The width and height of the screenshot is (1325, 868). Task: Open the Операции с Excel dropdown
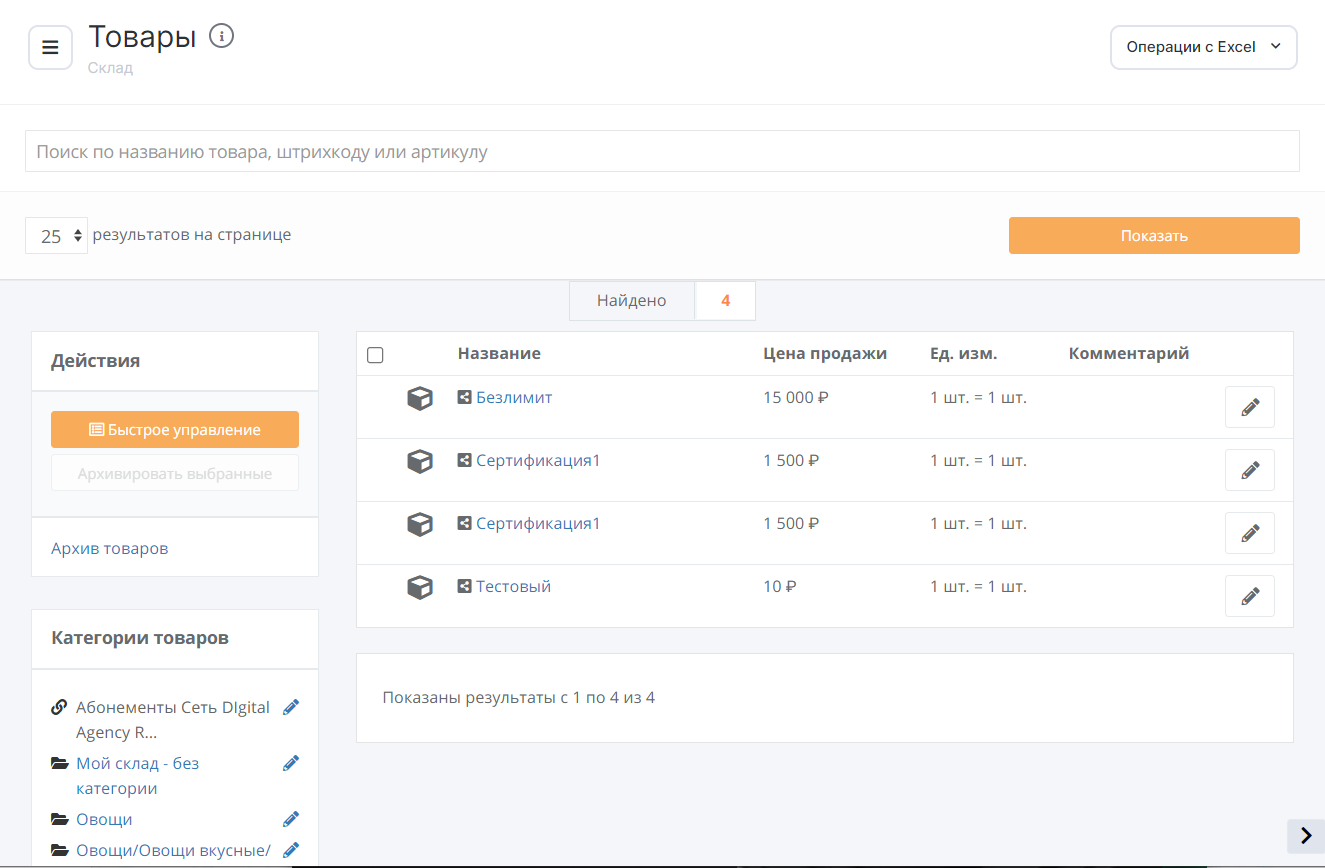pyautogui.click(x=1203, y=47)
